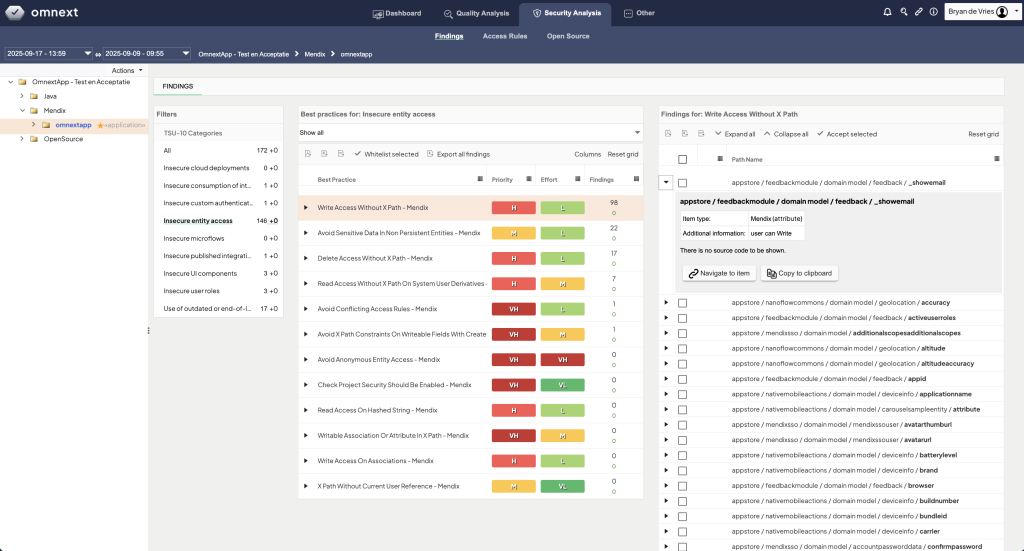Open the Other tab in top navigation

639,13
